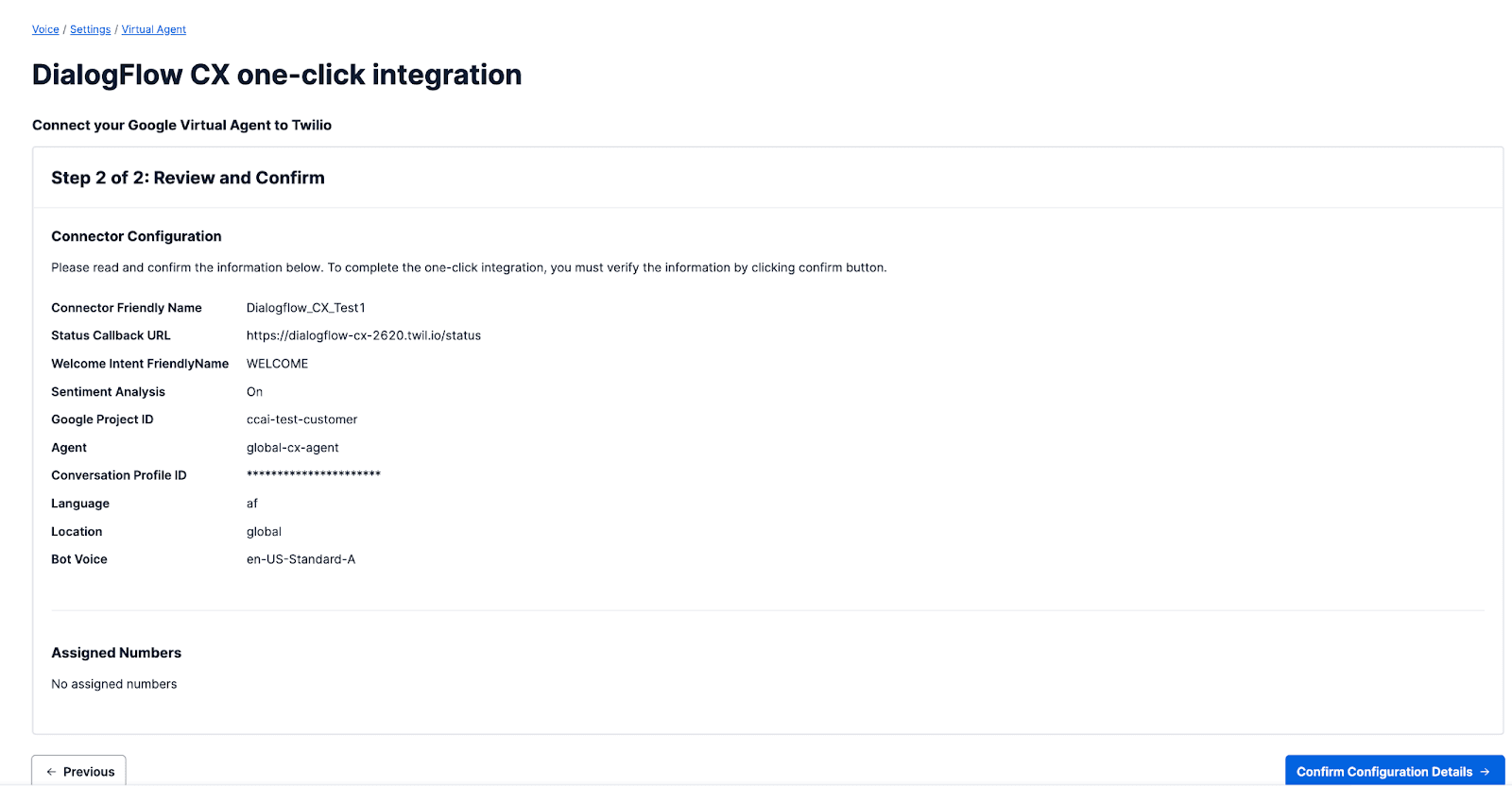Viewport: 1512px width, 786px height.
Task: Click the No assigned numbers text
Action: click(113, 683)
